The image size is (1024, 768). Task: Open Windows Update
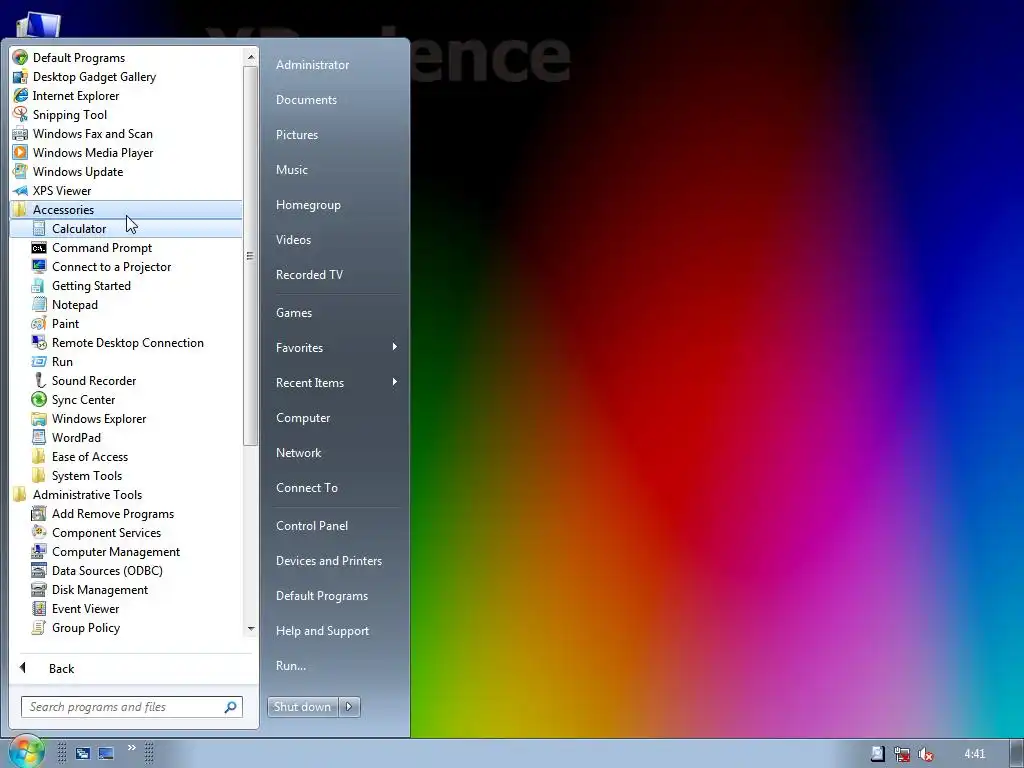(x=126, y=172)
